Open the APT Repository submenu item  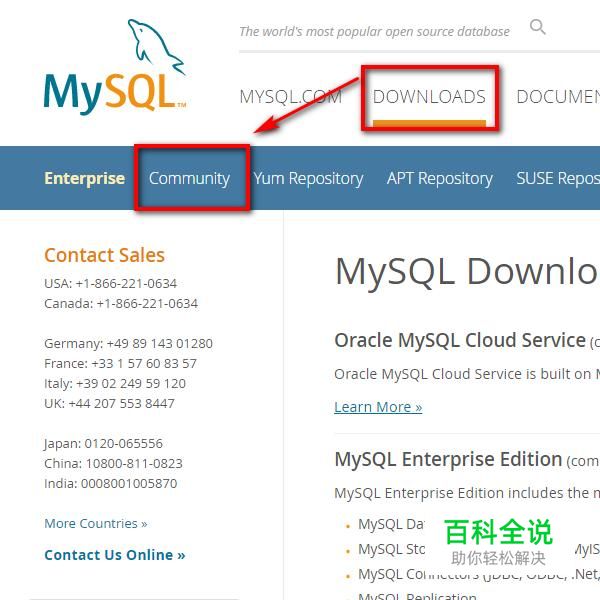click(440, 179)
